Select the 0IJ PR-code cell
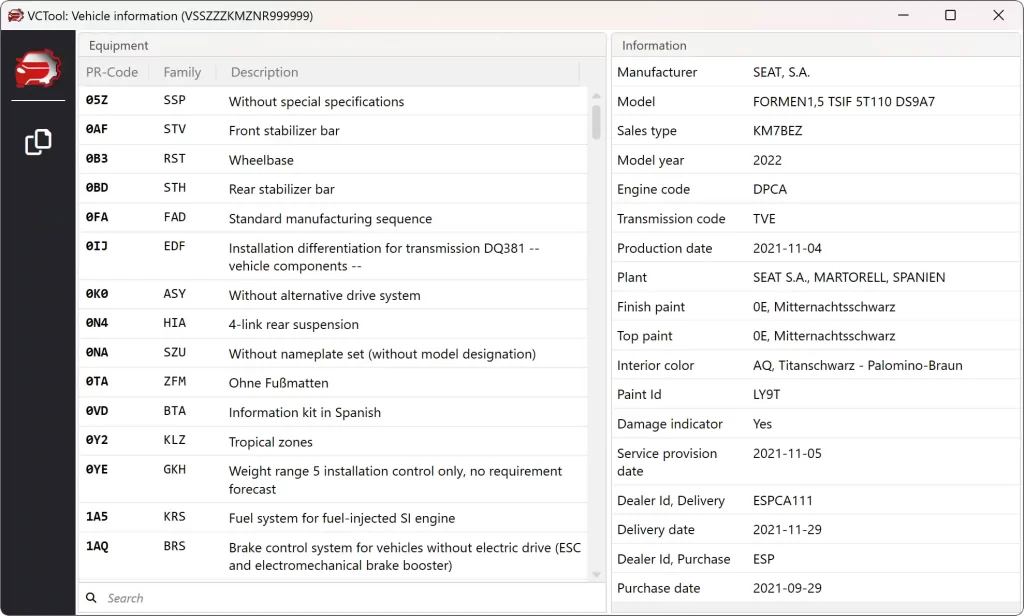This screenshot has width=1024, height=616. click(x=97, y=246)
